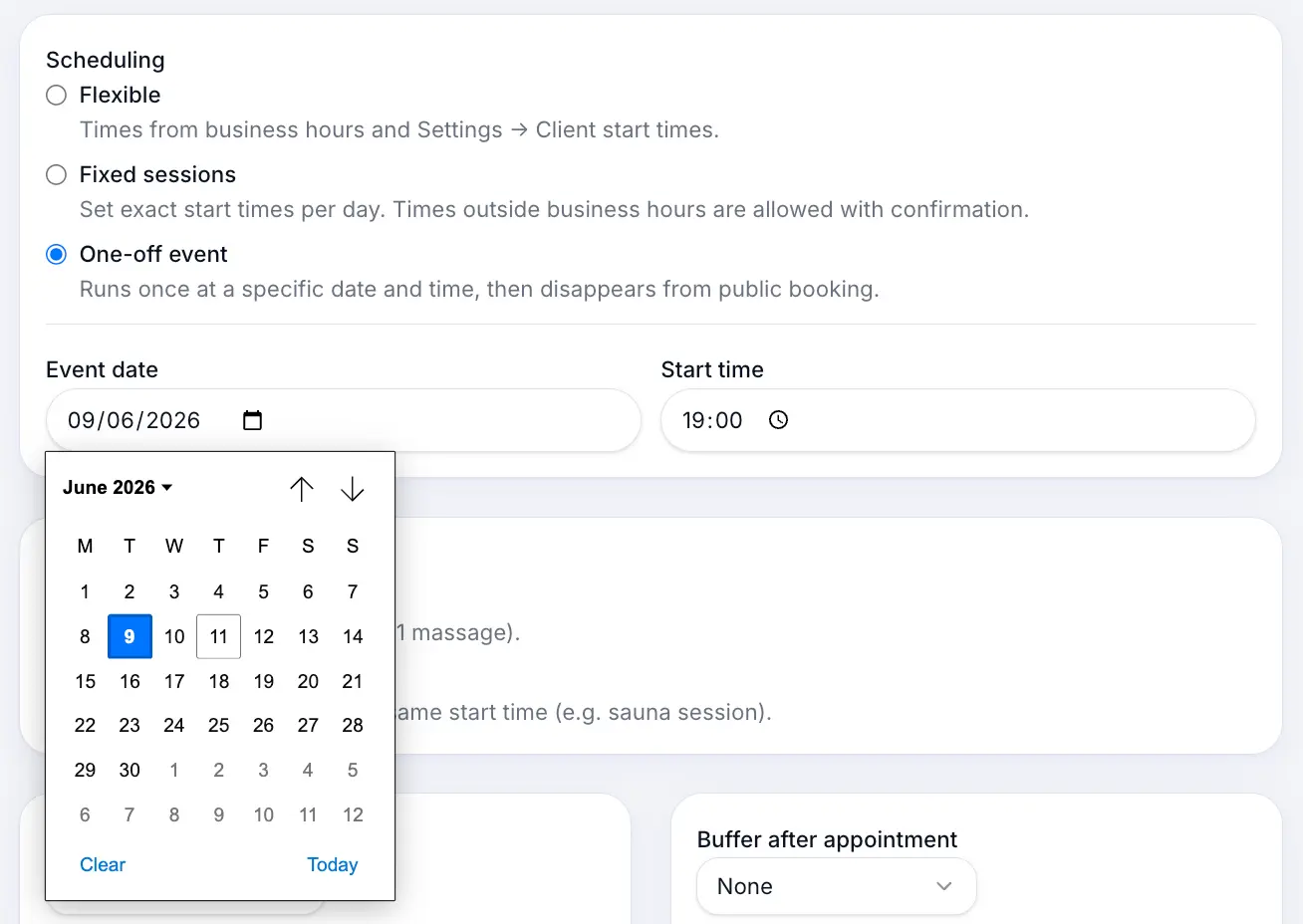1303x924 pixels.
Task: Choose June 14 in the calendar
Action: tap(353, 636)
